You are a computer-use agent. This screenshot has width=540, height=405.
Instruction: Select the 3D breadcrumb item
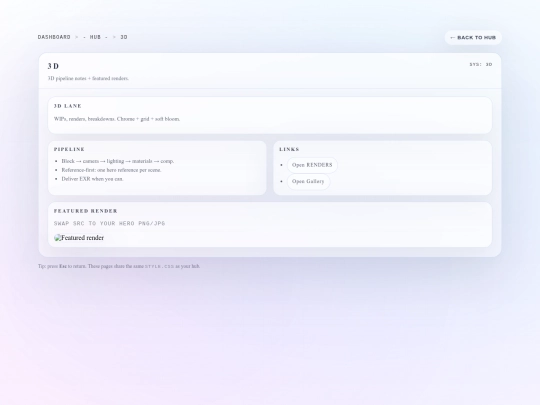point(124,37)
